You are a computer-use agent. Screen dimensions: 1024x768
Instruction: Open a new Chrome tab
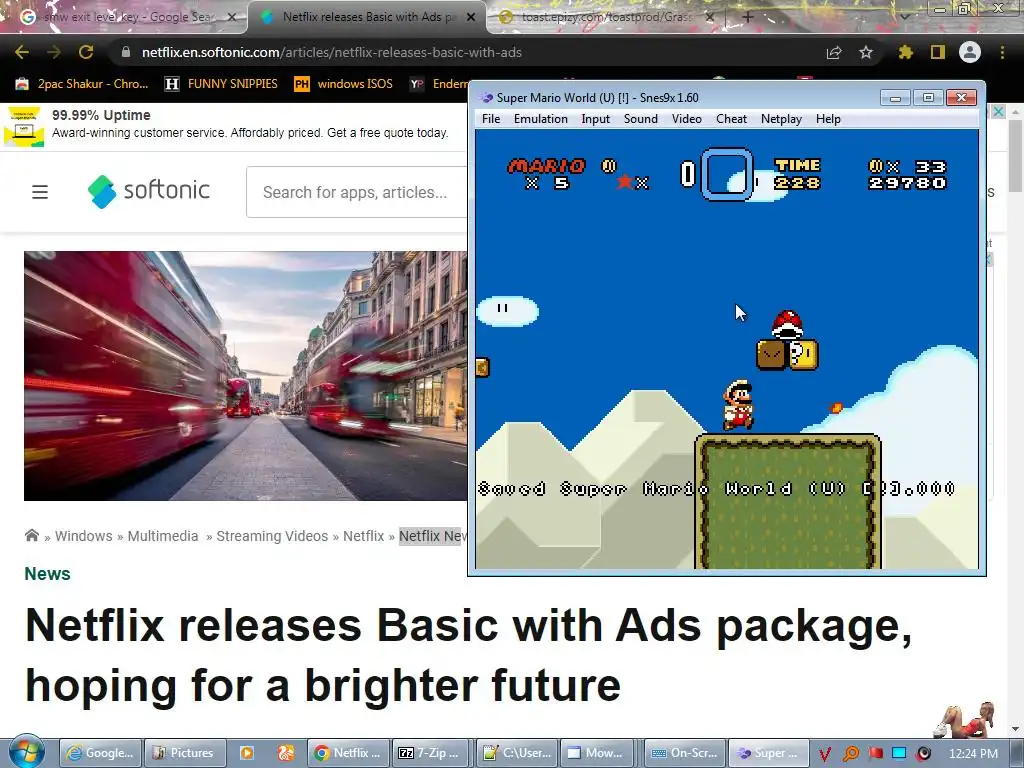pyautogui.click(x=748, y=17)
